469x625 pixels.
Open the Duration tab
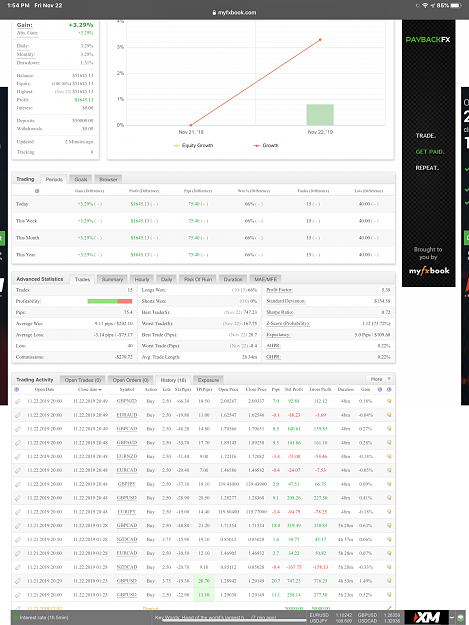[233, 279]
